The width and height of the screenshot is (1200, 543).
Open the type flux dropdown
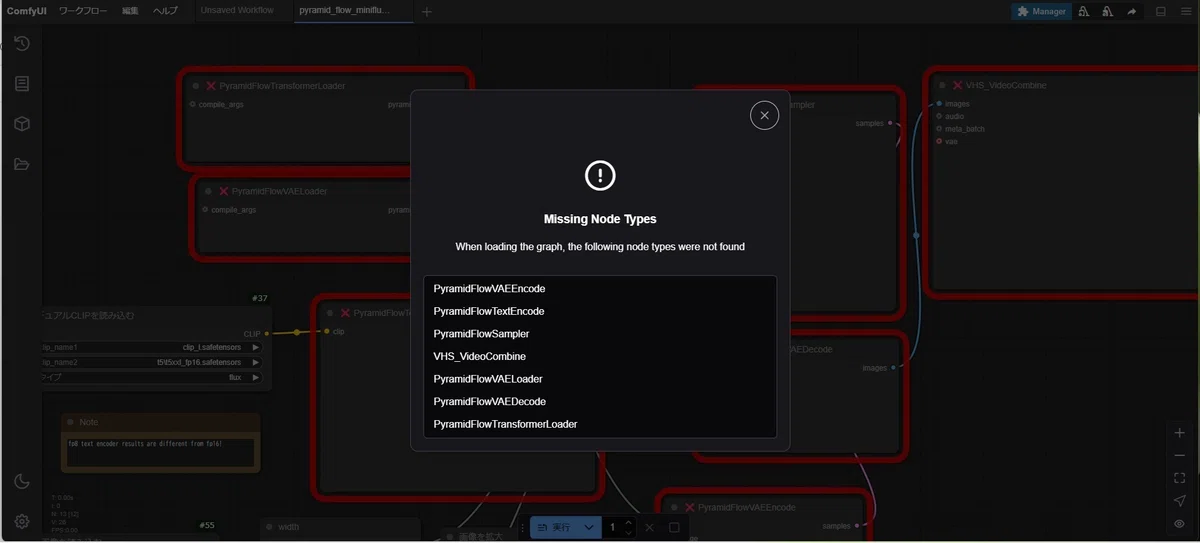[x=152, y=377]
